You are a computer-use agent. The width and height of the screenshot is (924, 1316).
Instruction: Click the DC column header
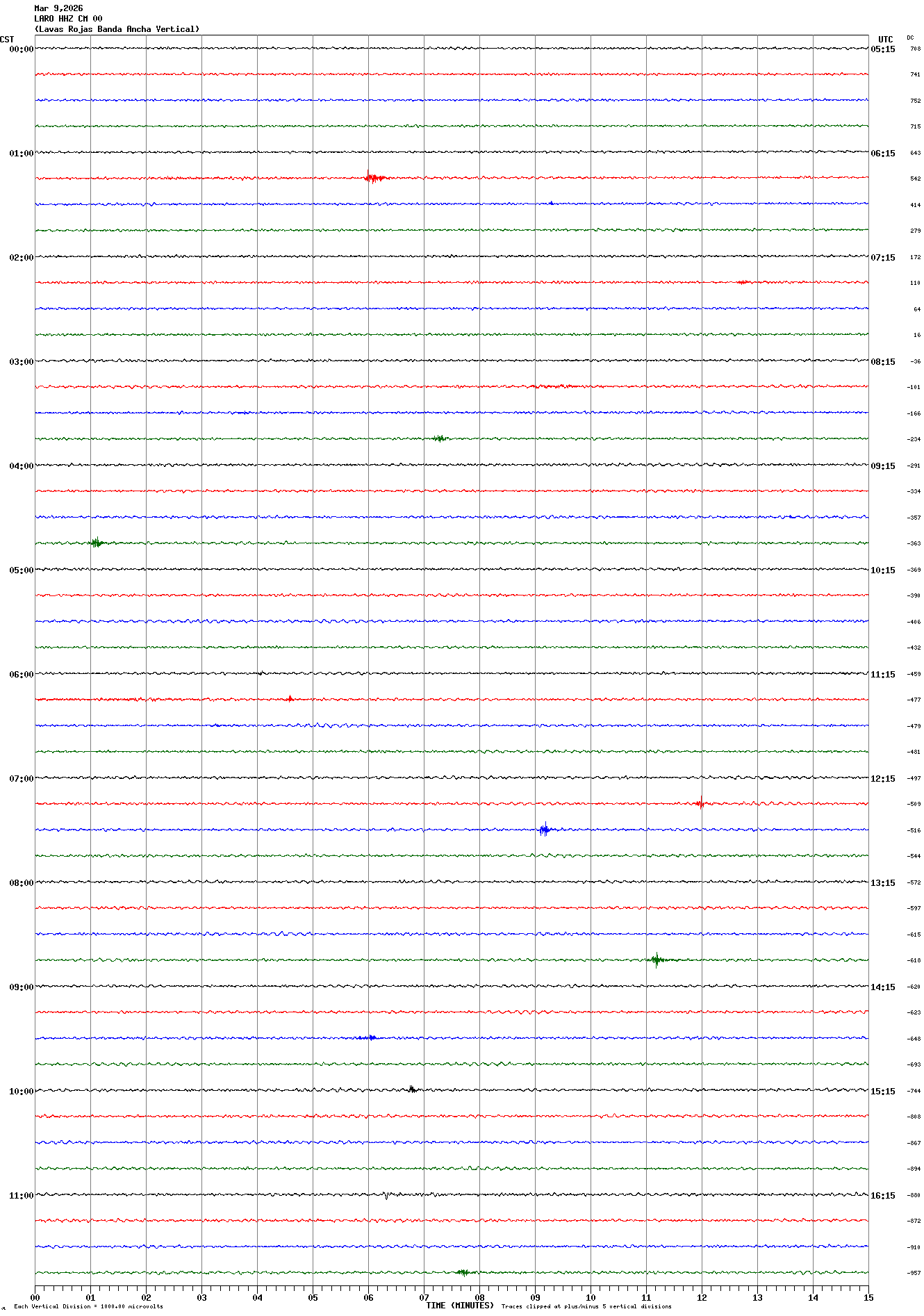[x=910, y=38]
